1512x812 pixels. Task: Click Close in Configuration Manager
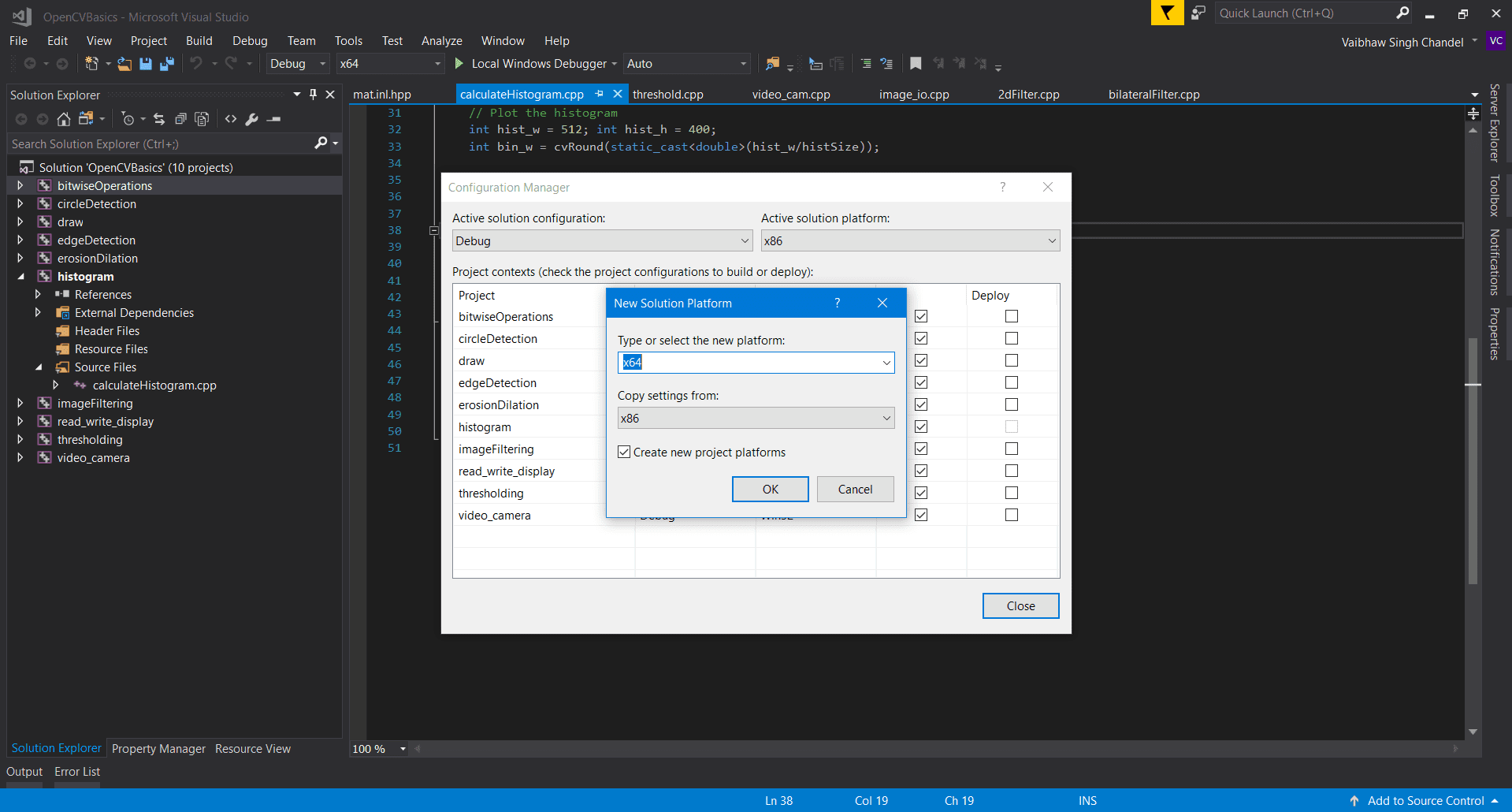[1020, 605]
